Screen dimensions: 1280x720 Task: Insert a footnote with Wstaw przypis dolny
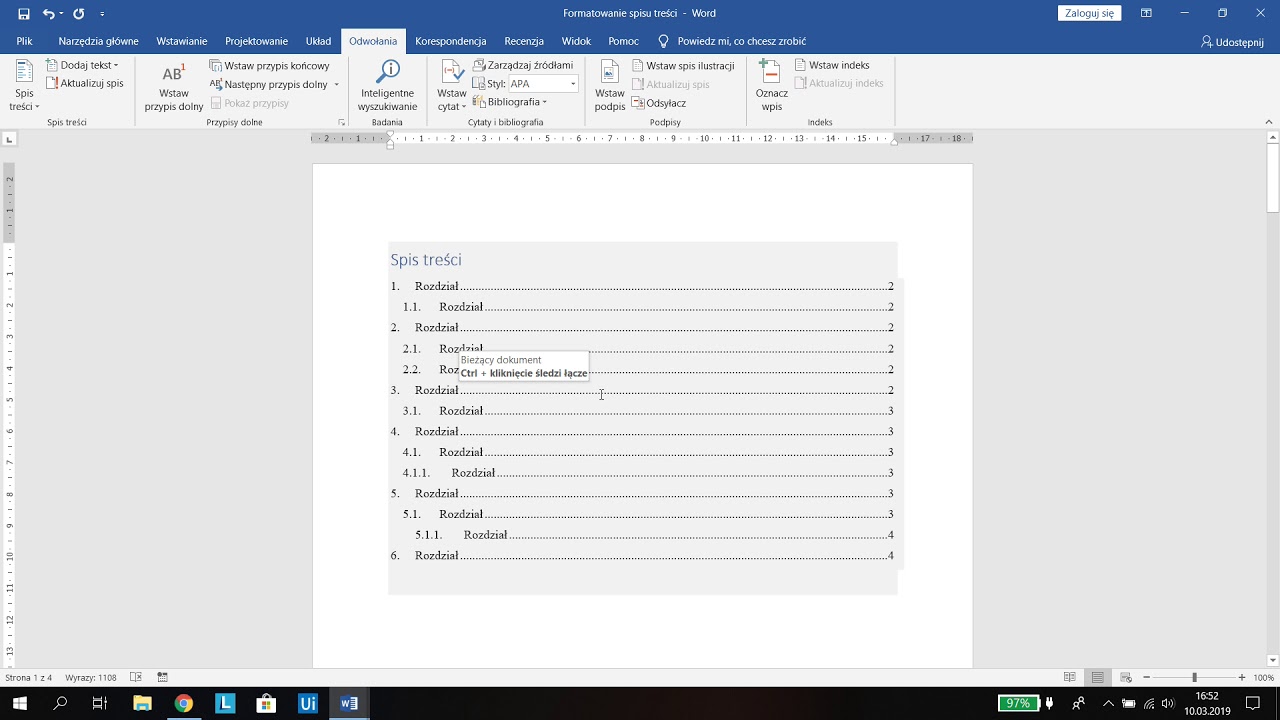point(174,86)
